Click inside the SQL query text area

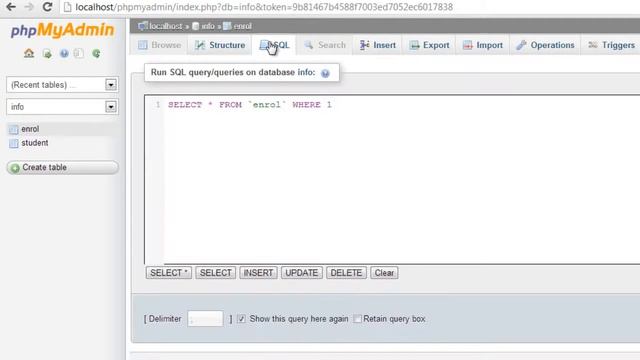(392, 180)
